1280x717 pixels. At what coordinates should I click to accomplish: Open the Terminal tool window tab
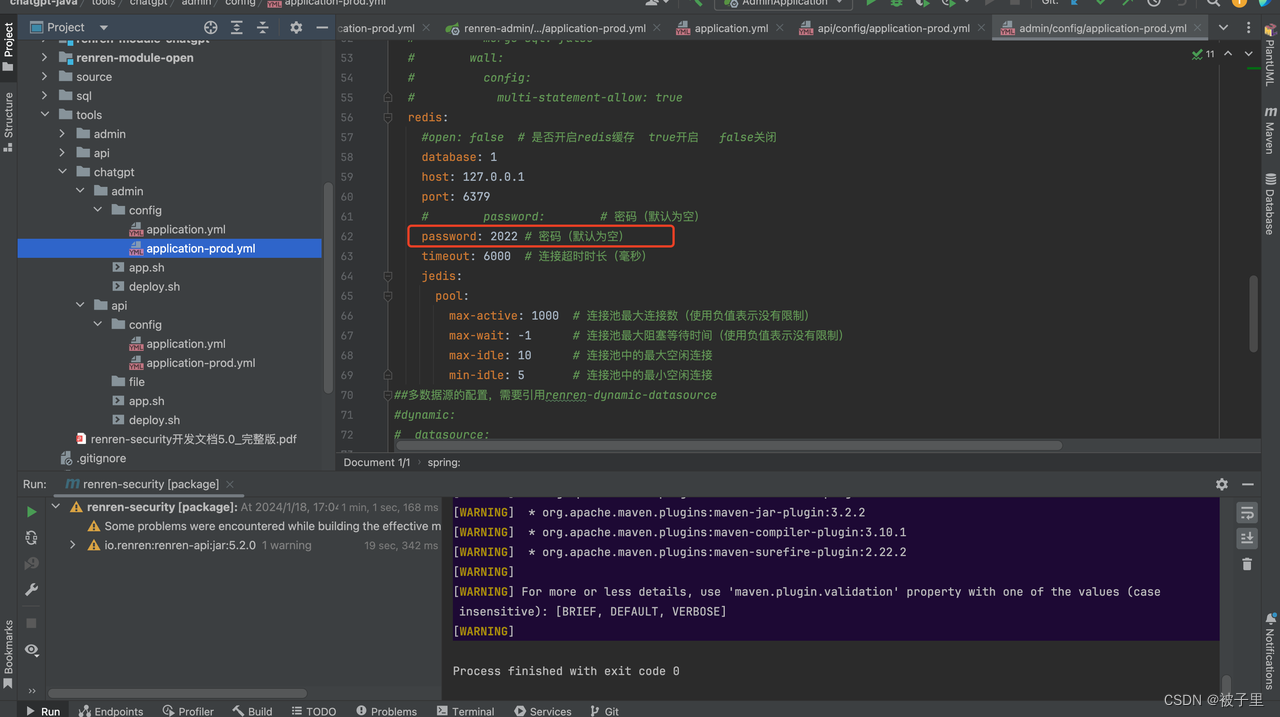[465, 711]
